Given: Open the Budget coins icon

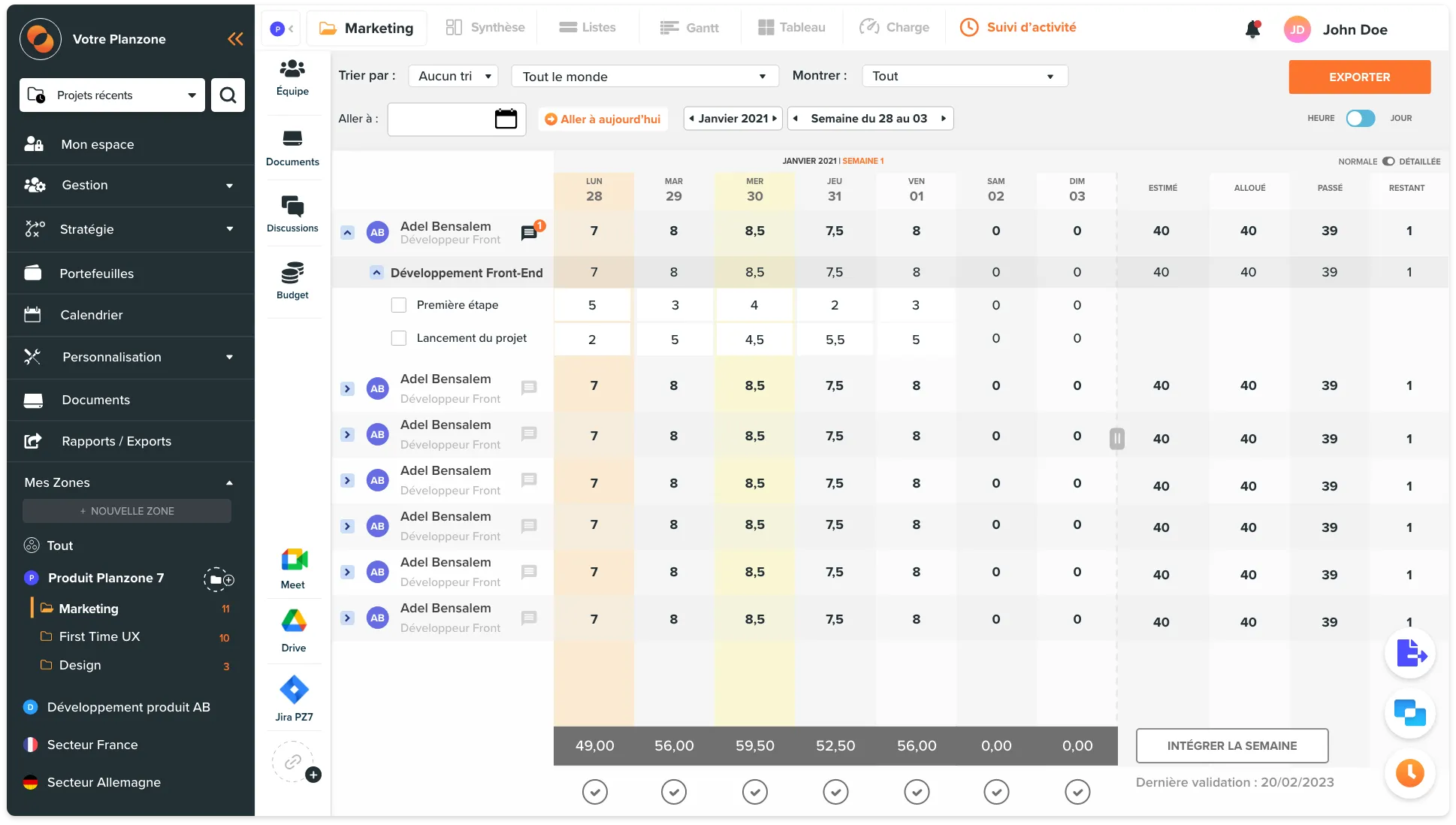Looking at the screenshot, I should 292,273.
